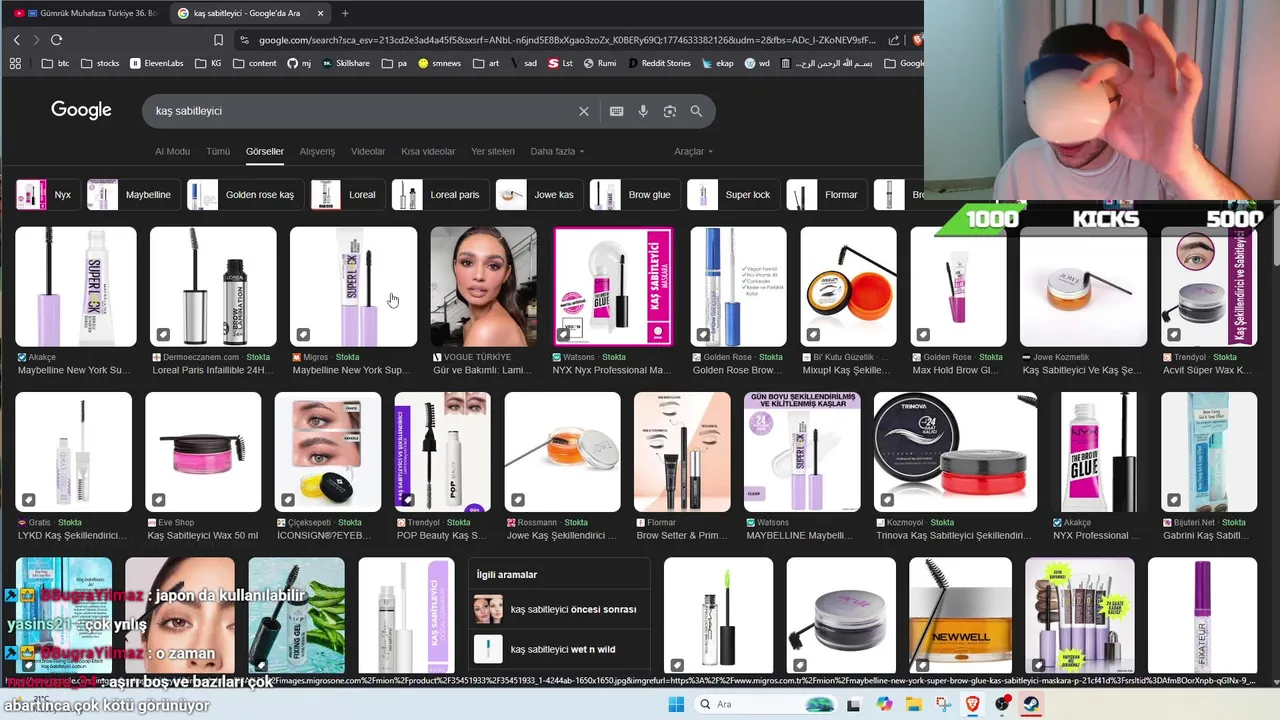
Task: Open Loreal Paris Infaillible 24H image
Action: point(213,287)
